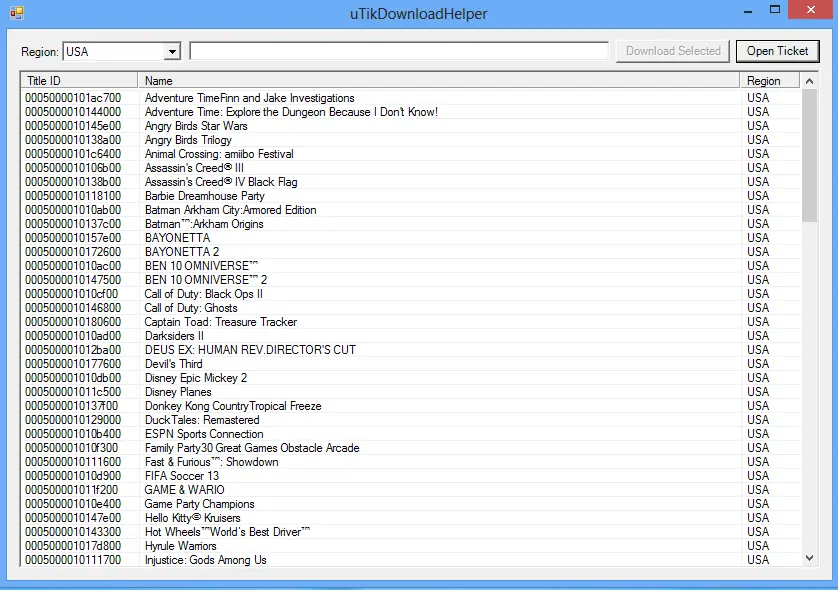838x590 pixels.
Task: Select the Darksiders II row
Action: point(410,336)
